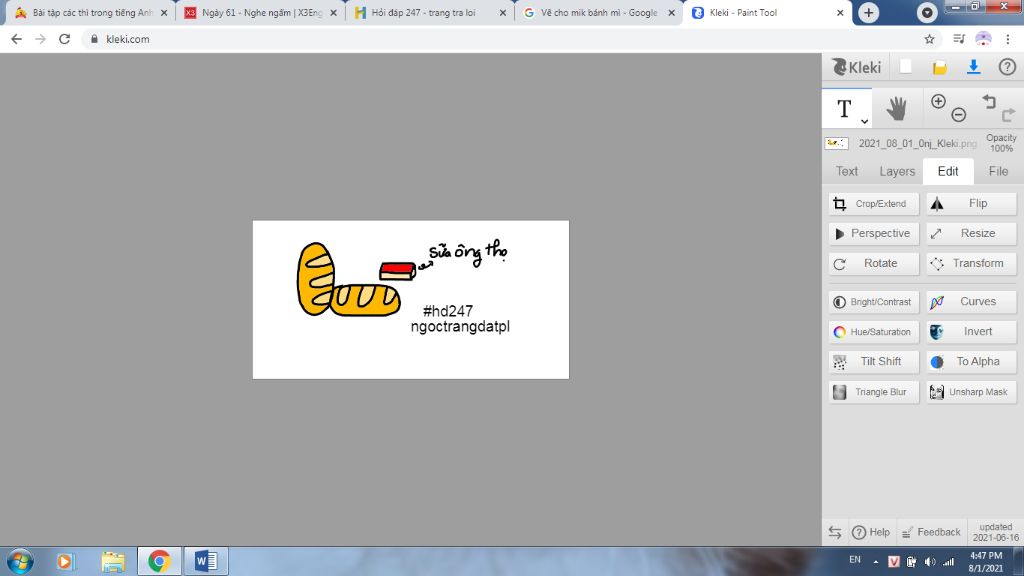Open the Flip filter
Screen dimensions: 1024x576
pos(971,204)
